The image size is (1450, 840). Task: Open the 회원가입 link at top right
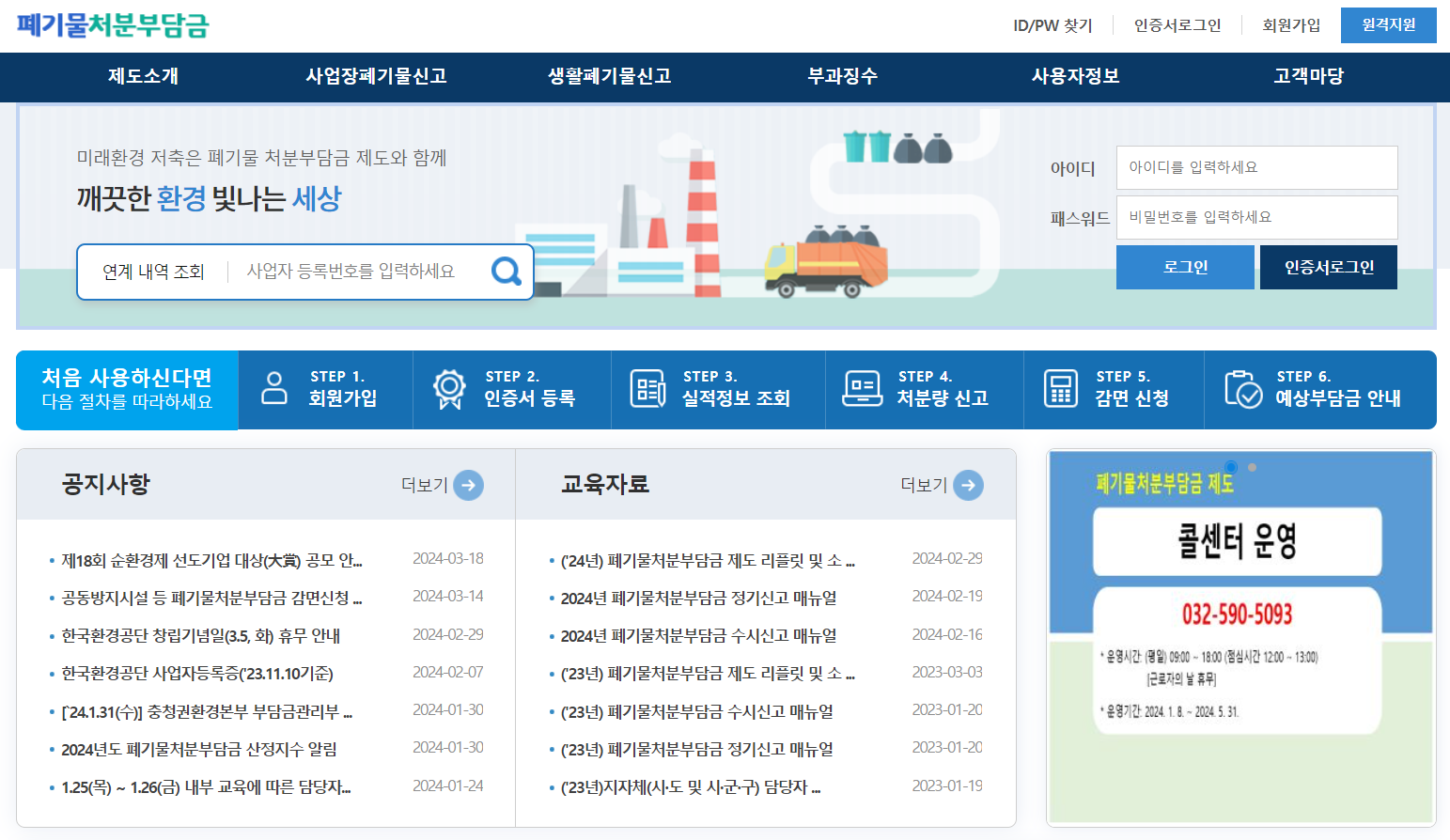pyautogui.click(x=1289, y=25)
